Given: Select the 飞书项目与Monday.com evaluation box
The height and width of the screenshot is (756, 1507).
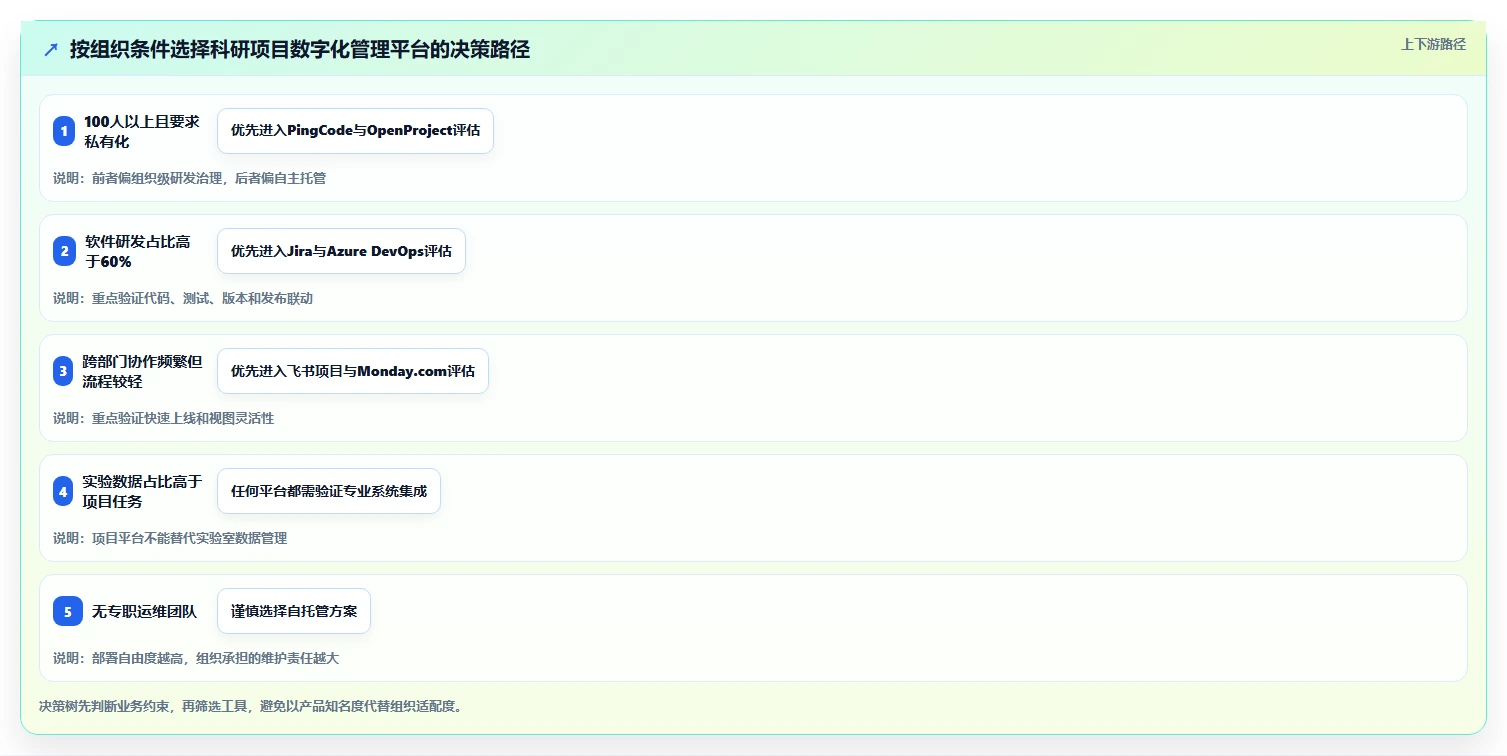Looking at the screenshot, I should click(x=353, y=371).
